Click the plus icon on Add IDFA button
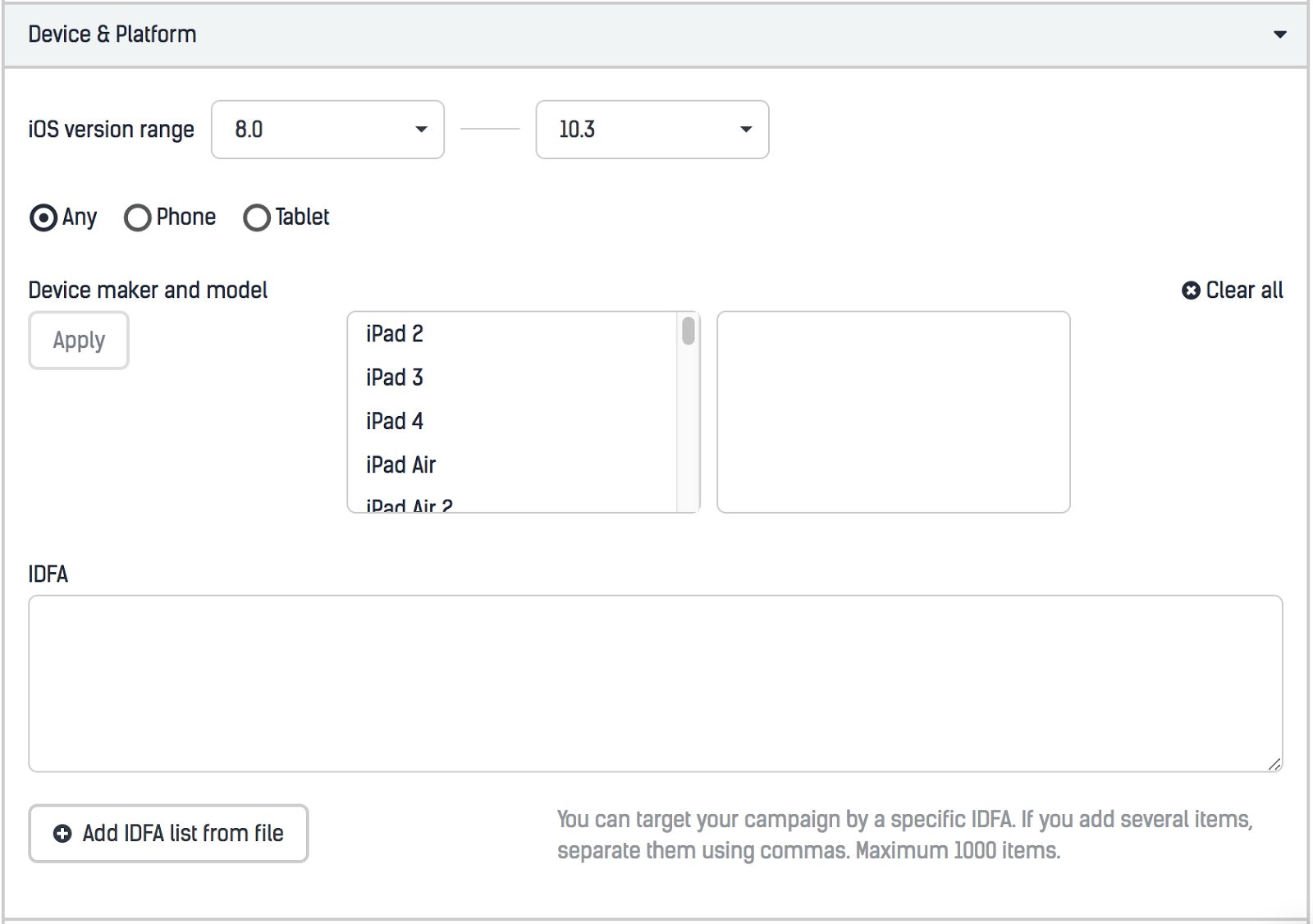The image size is (1313, 924). (62, 834)
